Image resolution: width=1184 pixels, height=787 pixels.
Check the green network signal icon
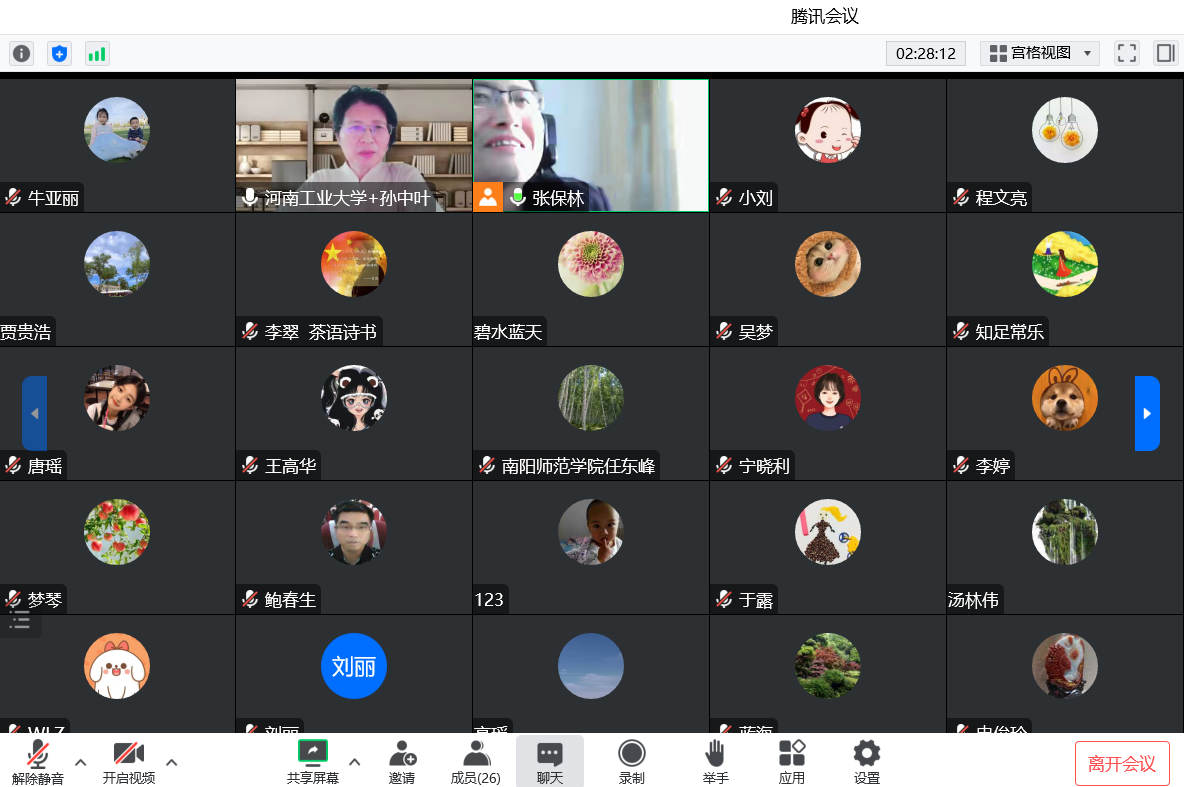(x=97, y=54)
